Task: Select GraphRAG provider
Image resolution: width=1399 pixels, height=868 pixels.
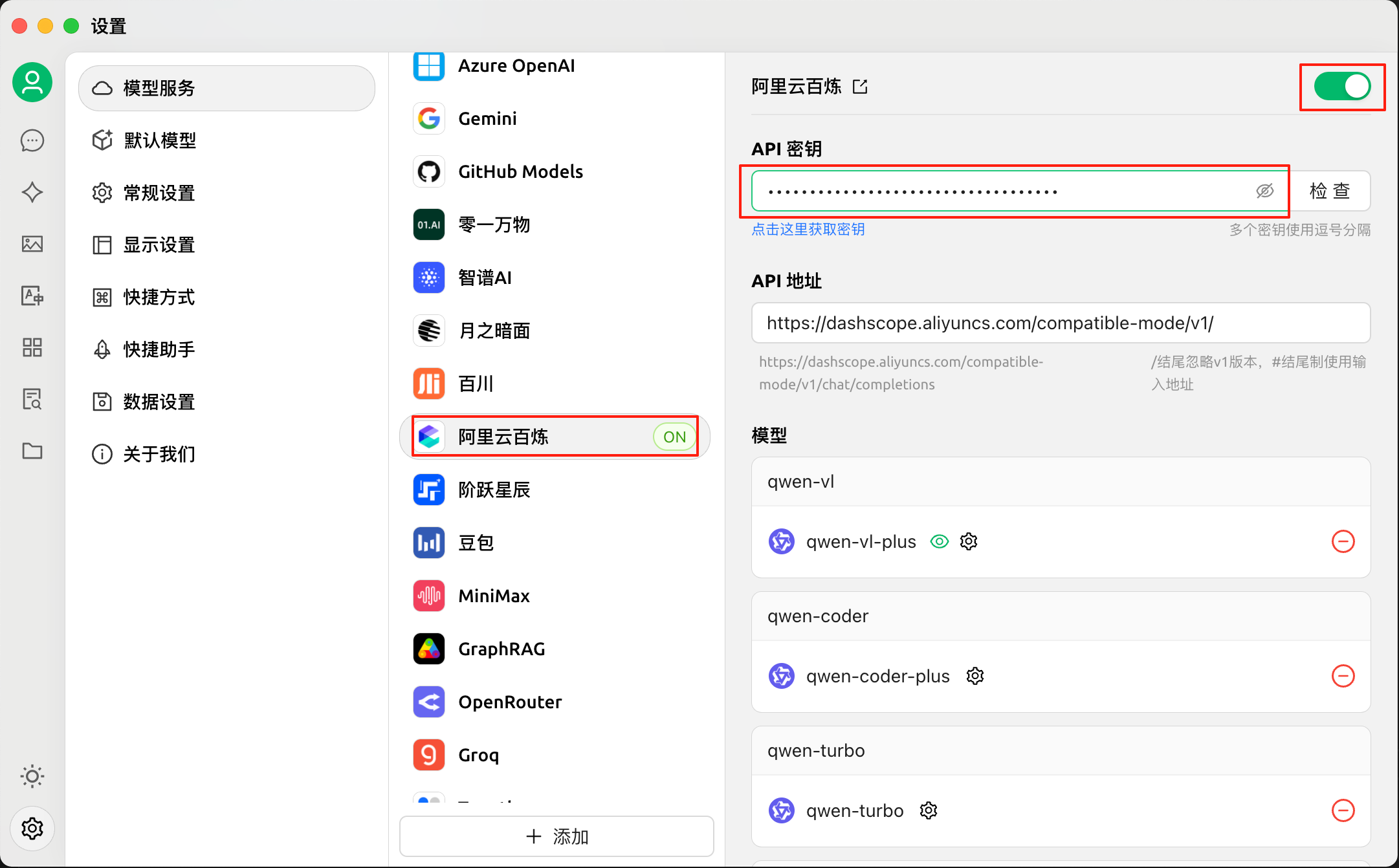Action: point(555,649)
